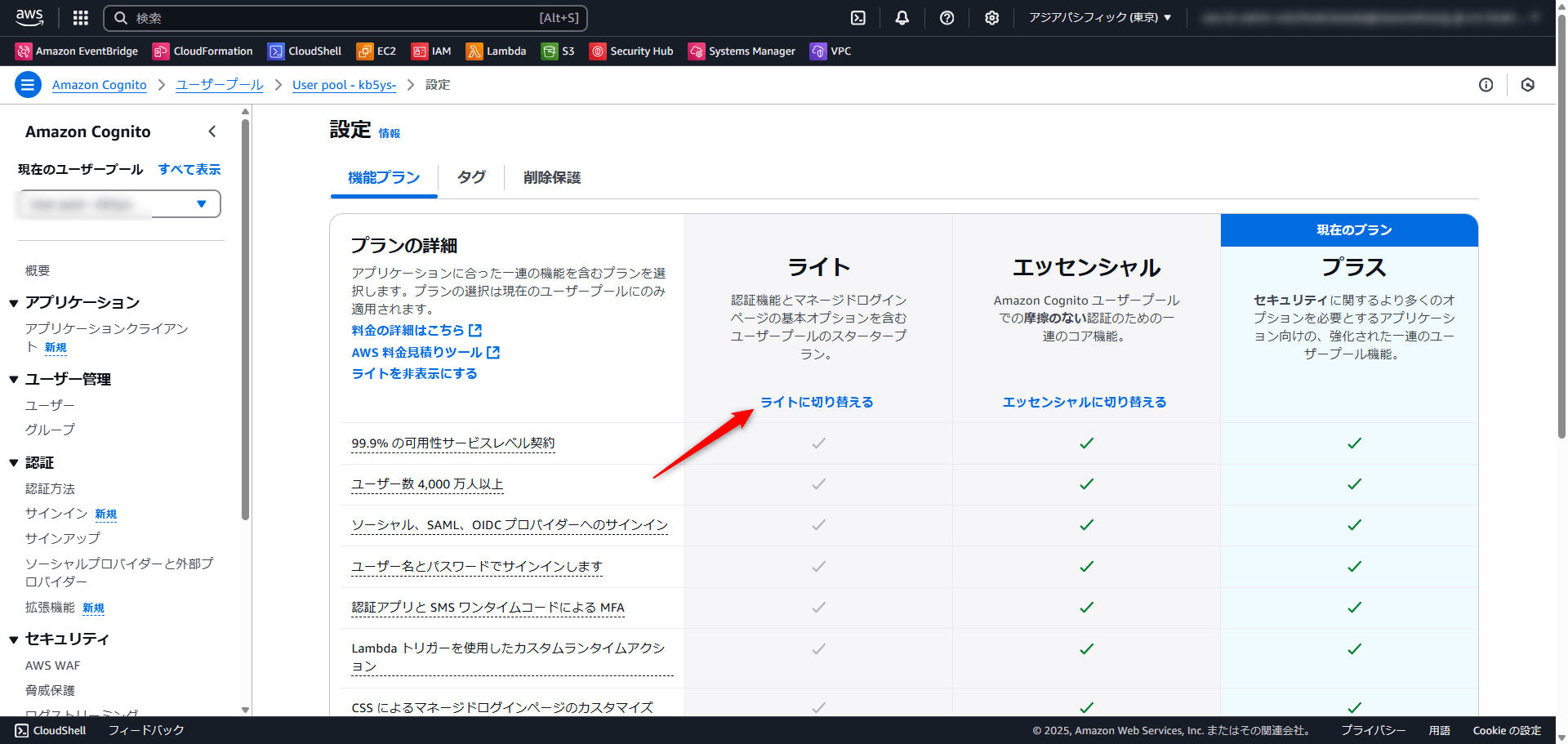Focus the 検索 search field

pyautogui.click(x=345, y=18)
